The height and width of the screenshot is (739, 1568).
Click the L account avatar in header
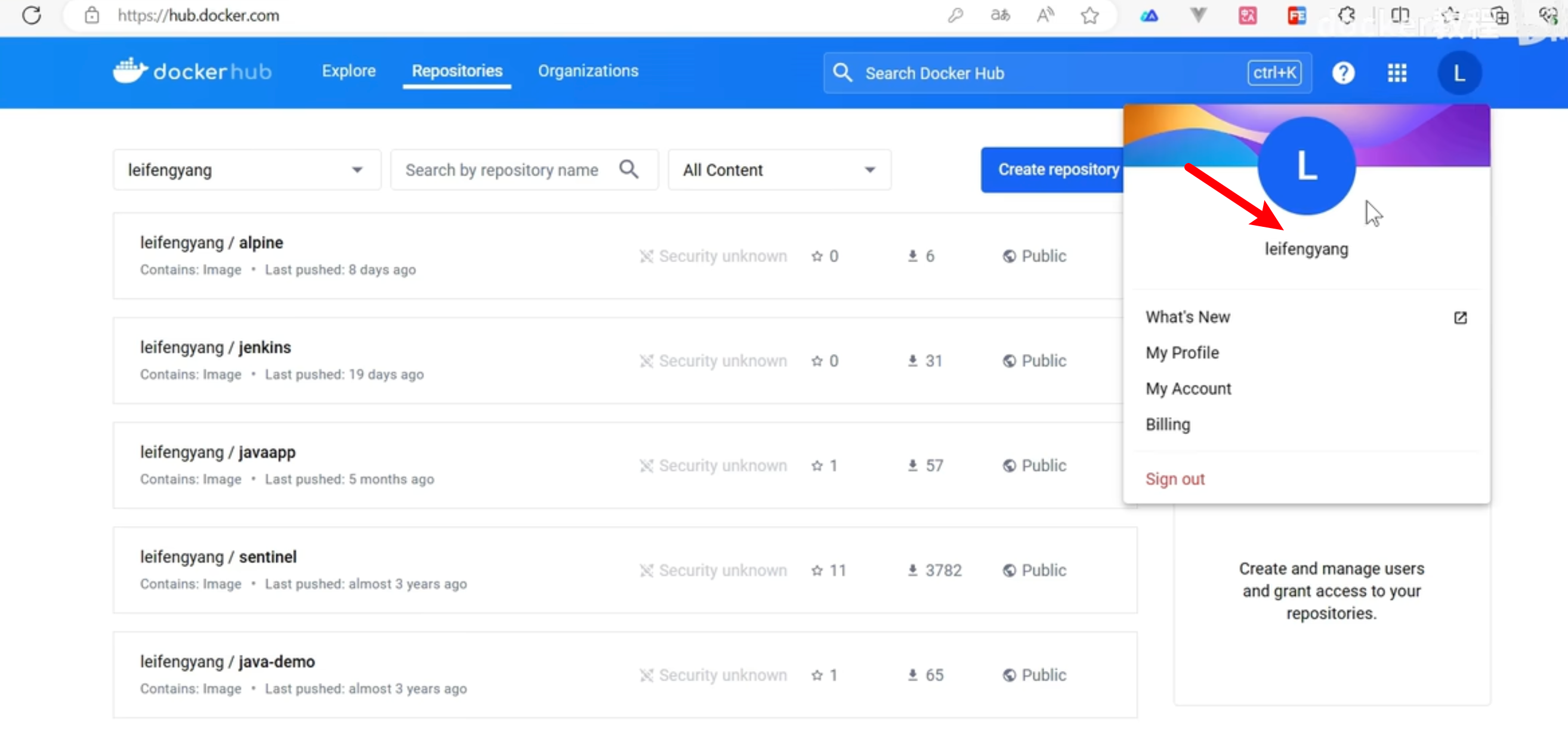1459,72
